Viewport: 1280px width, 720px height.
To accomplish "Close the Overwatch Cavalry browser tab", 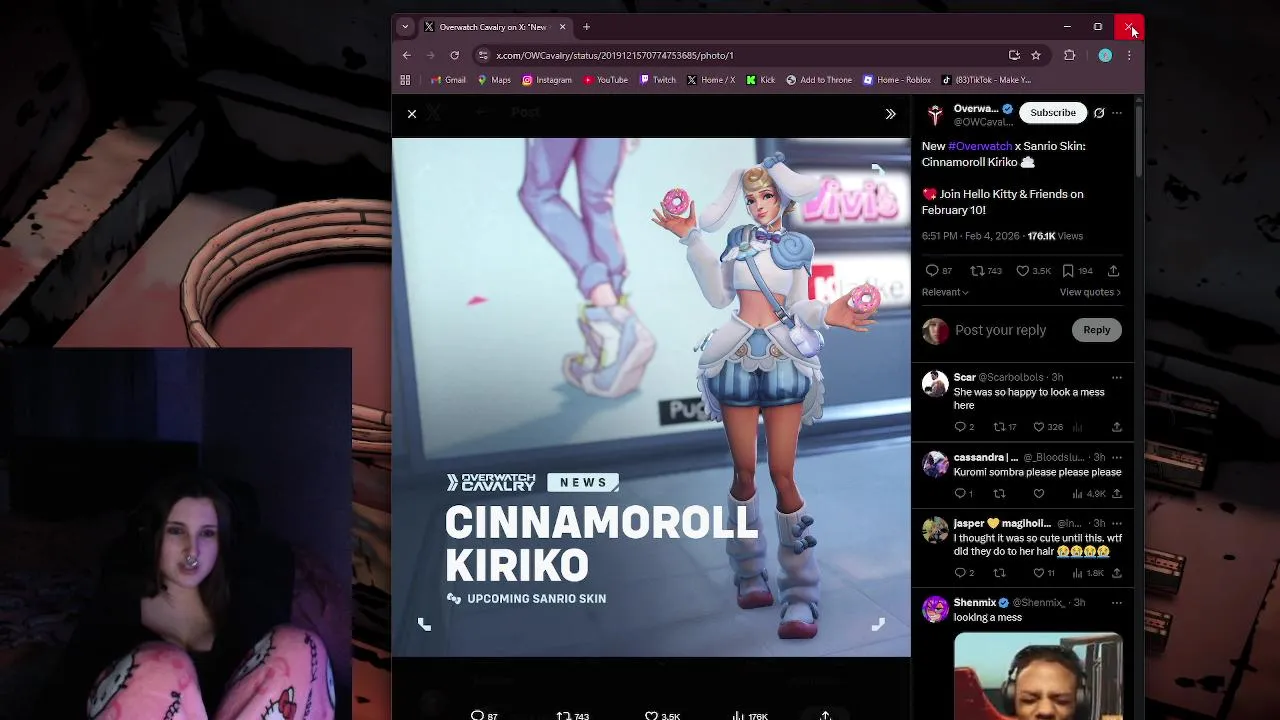I will point(562,27).
